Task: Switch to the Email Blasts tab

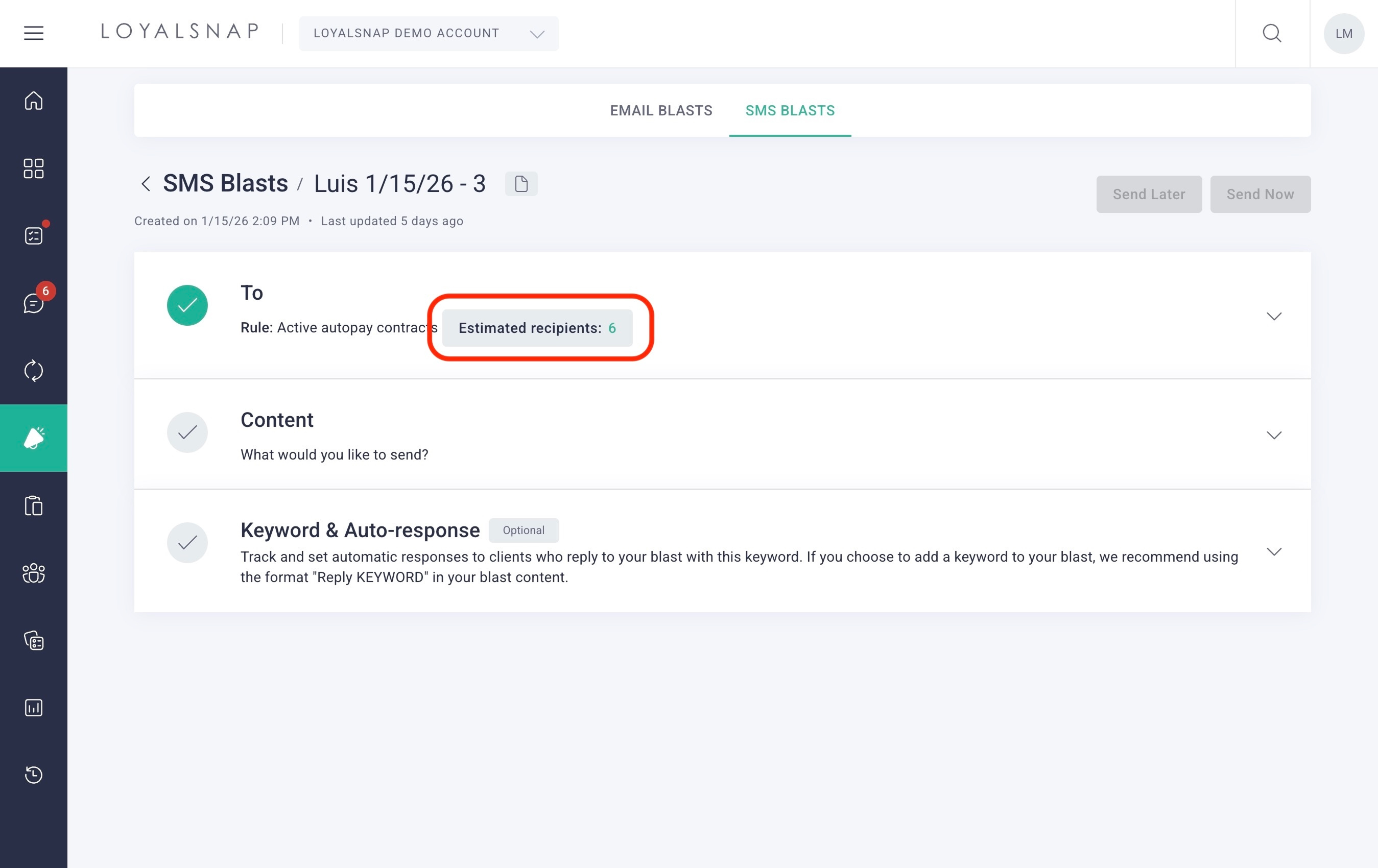Action: click(660, 110)
